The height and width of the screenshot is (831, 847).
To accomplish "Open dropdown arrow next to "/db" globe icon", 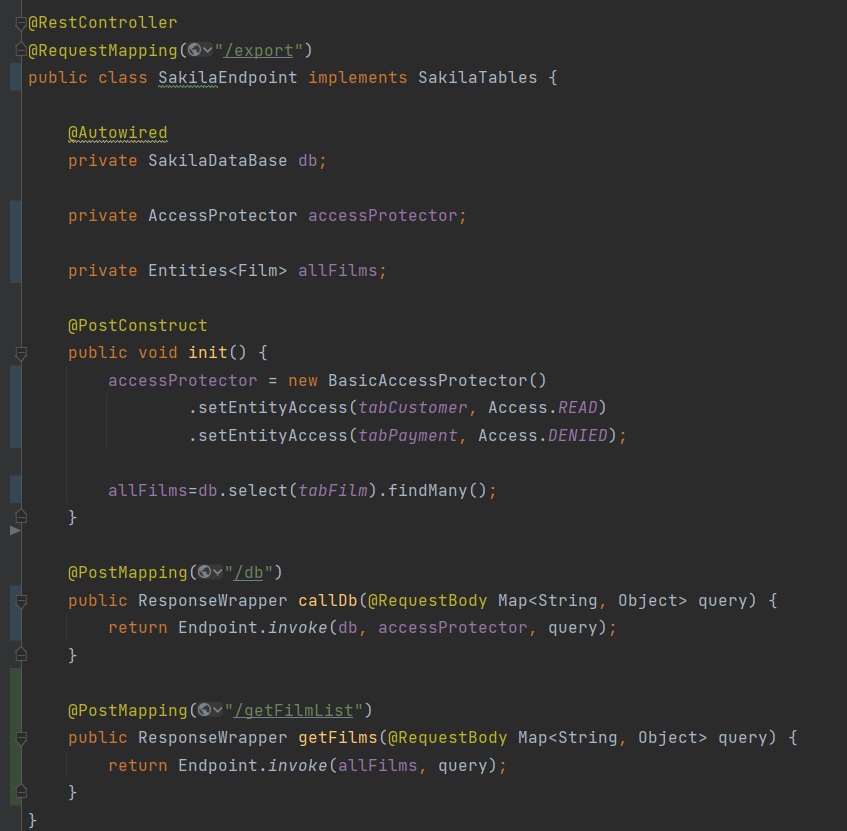I will tap(217, 572).
